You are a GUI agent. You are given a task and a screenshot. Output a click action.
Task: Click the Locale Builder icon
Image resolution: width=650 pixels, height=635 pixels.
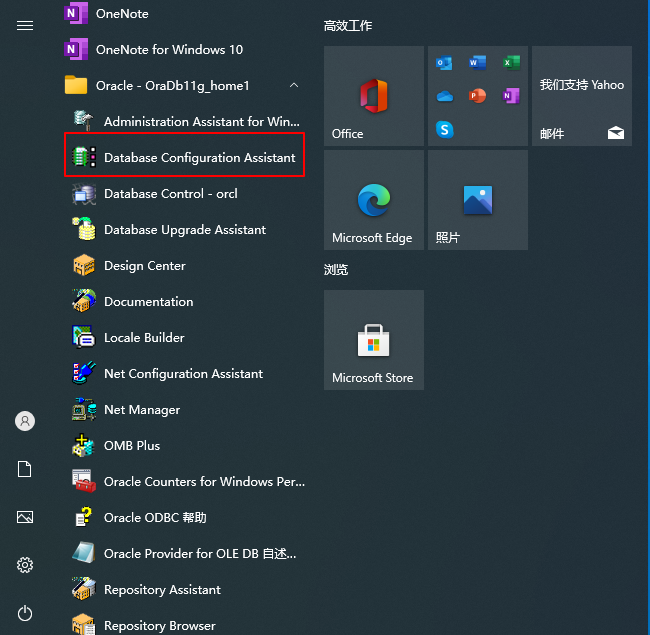tap(84, 337)
